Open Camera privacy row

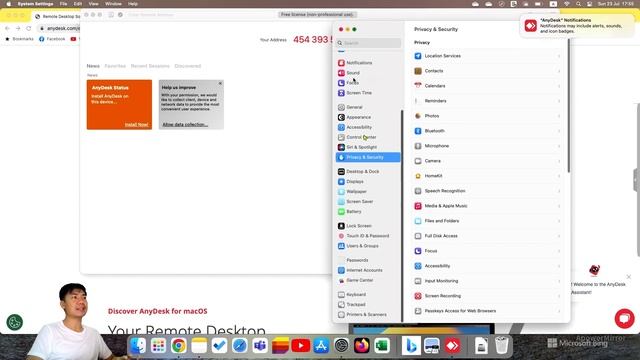(487, 161)
